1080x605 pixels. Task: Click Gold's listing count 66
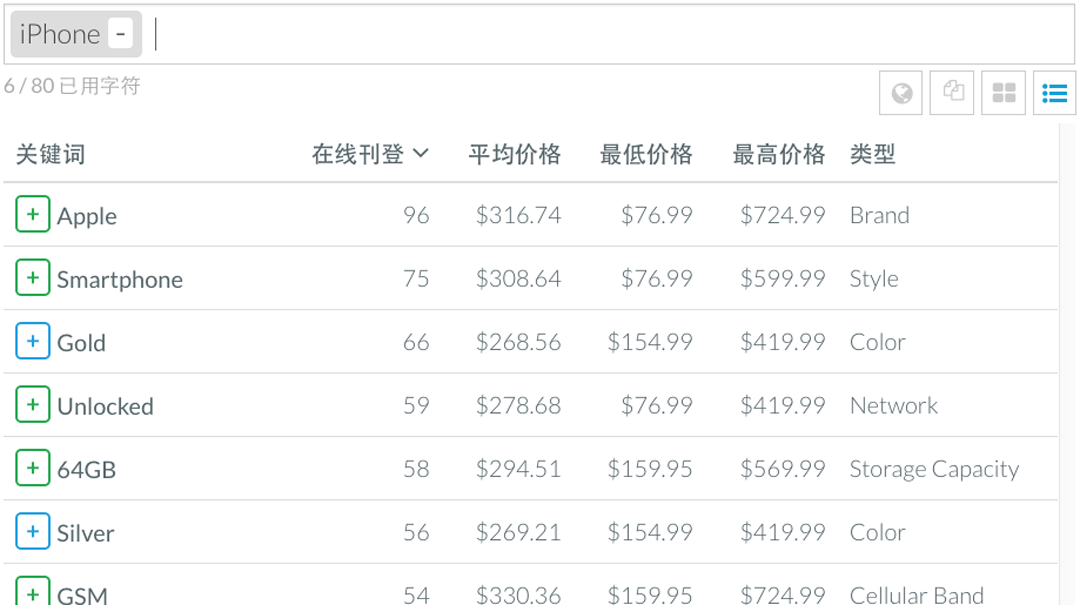[416, 342]
